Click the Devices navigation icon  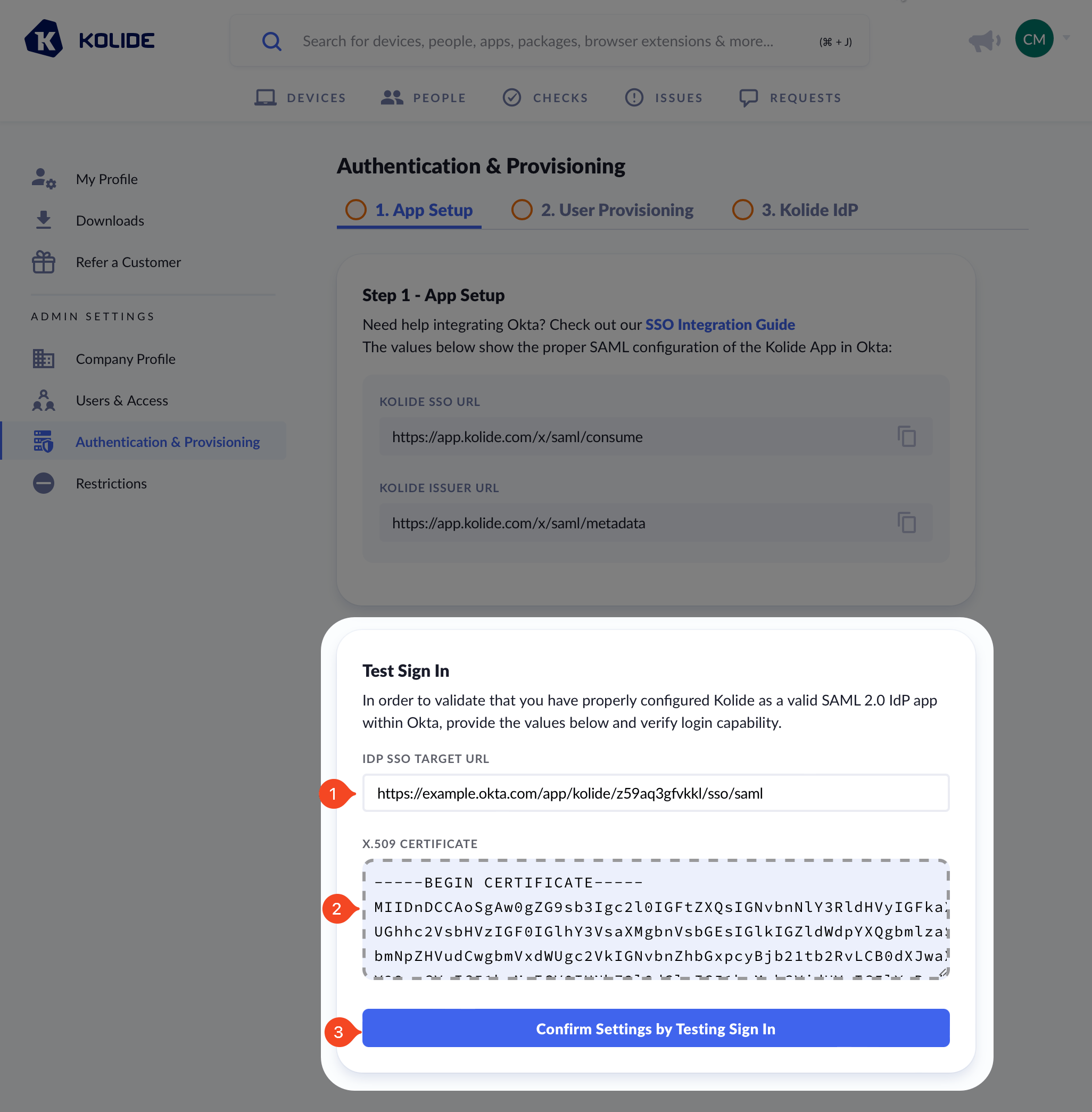(264, 97)
